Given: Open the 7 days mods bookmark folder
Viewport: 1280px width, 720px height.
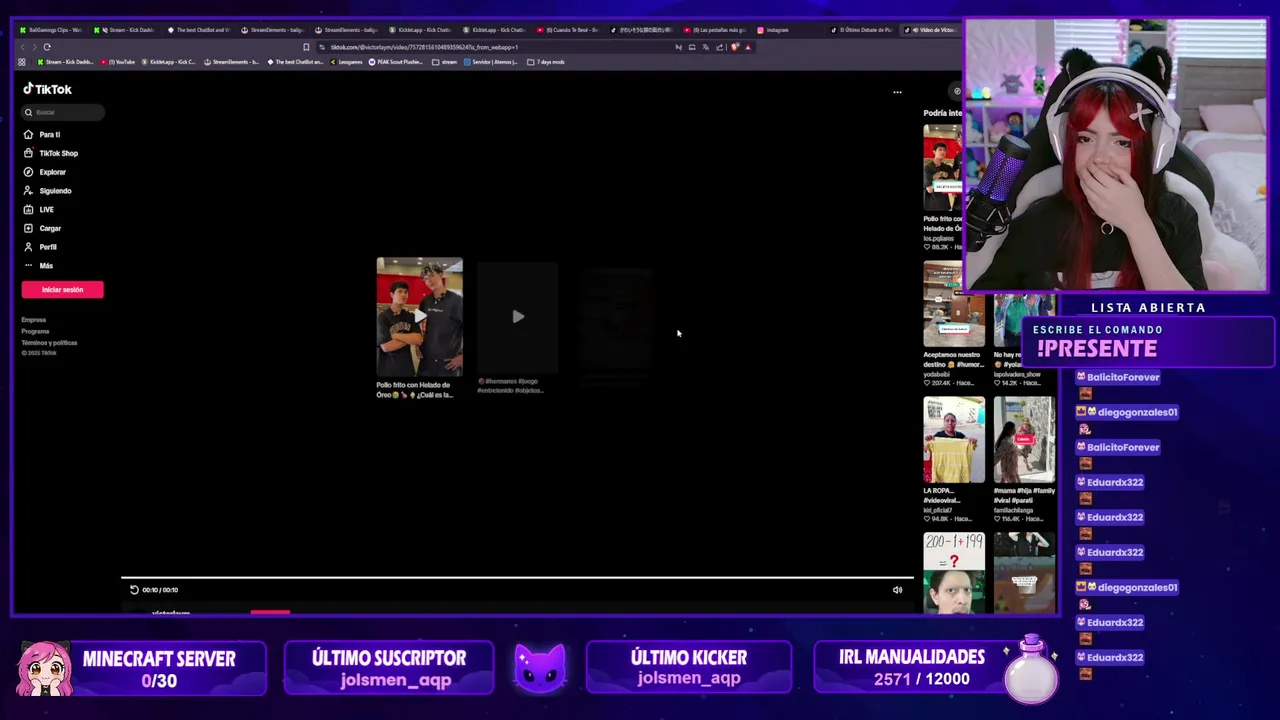Looking at the screenshot, I should (x=546, y=62).
